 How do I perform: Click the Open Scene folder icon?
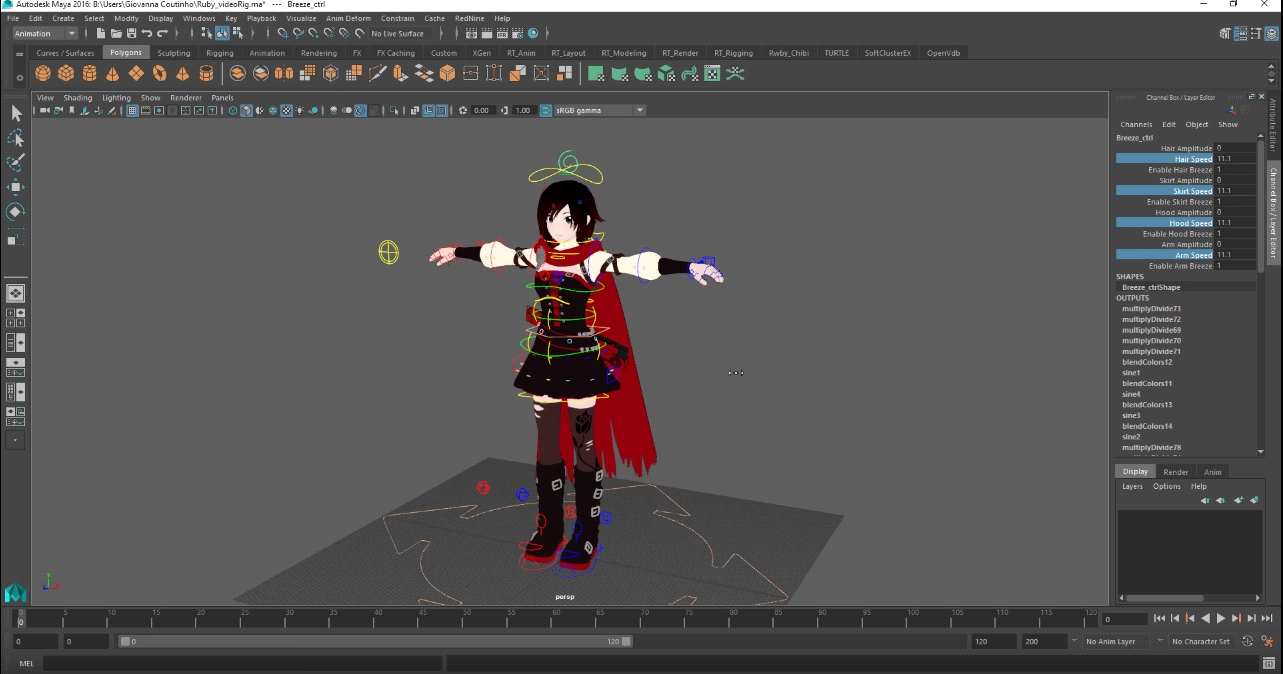click(117, 34)
